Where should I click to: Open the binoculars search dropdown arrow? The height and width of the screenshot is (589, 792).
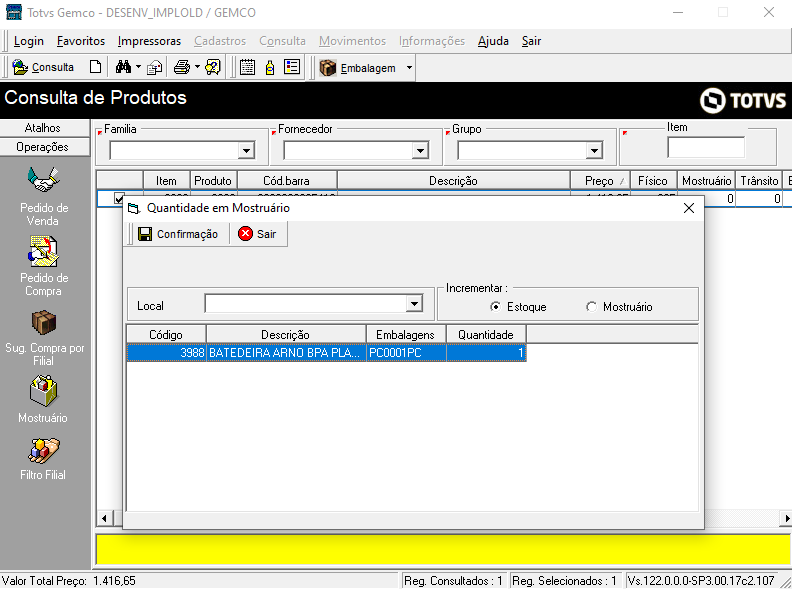pyautogui.click(x=138, y=67)
